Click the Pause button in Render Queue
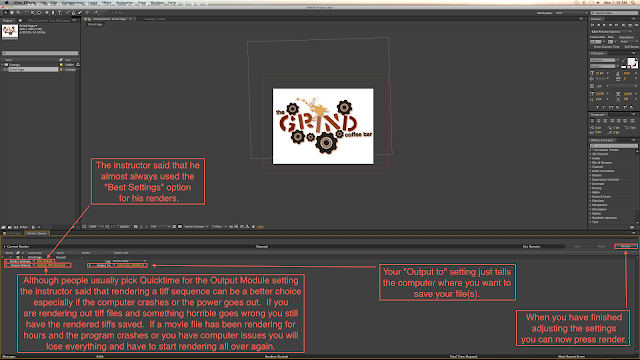 point(602,246)
